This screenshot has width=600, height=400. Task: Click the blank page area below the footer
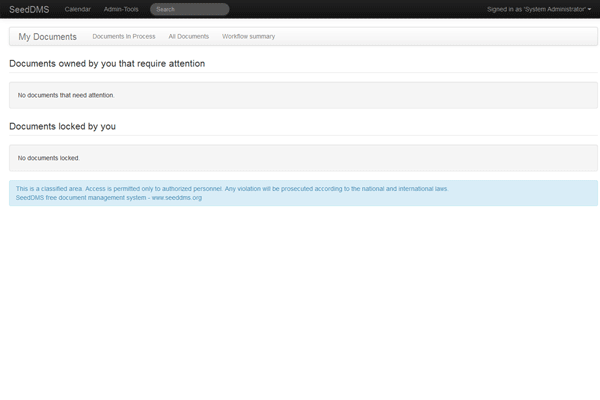pyautogui.click(x=300, y=300)
